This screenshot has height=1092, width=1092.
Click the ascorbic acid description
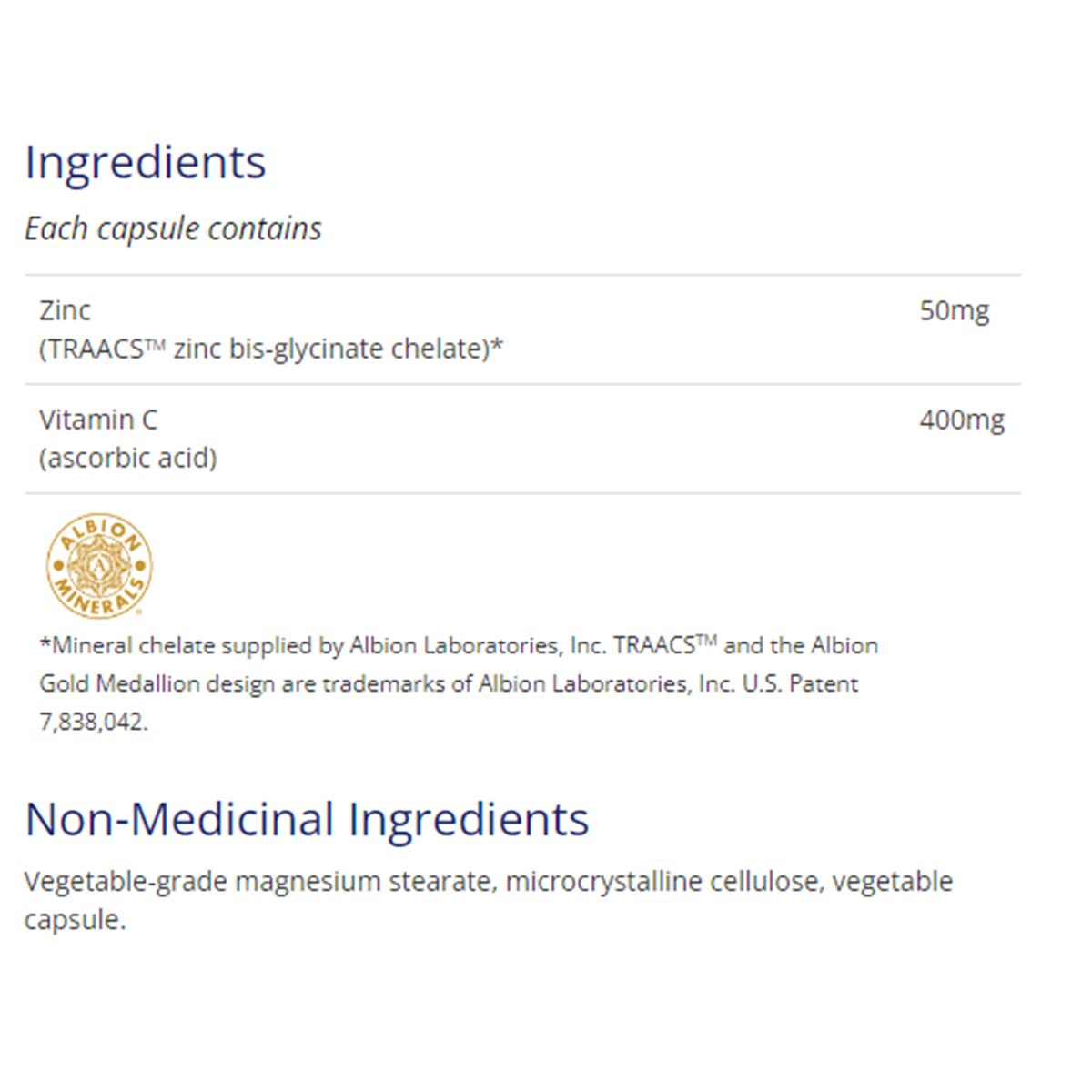click(x=128, y=458)
